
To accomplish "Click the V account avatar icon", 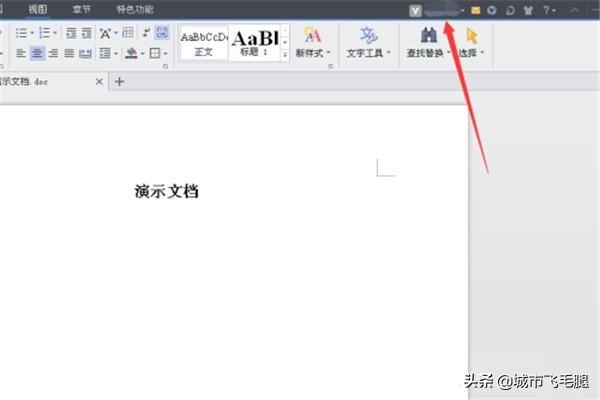I will pyautogui.click(x=415, y=10).
